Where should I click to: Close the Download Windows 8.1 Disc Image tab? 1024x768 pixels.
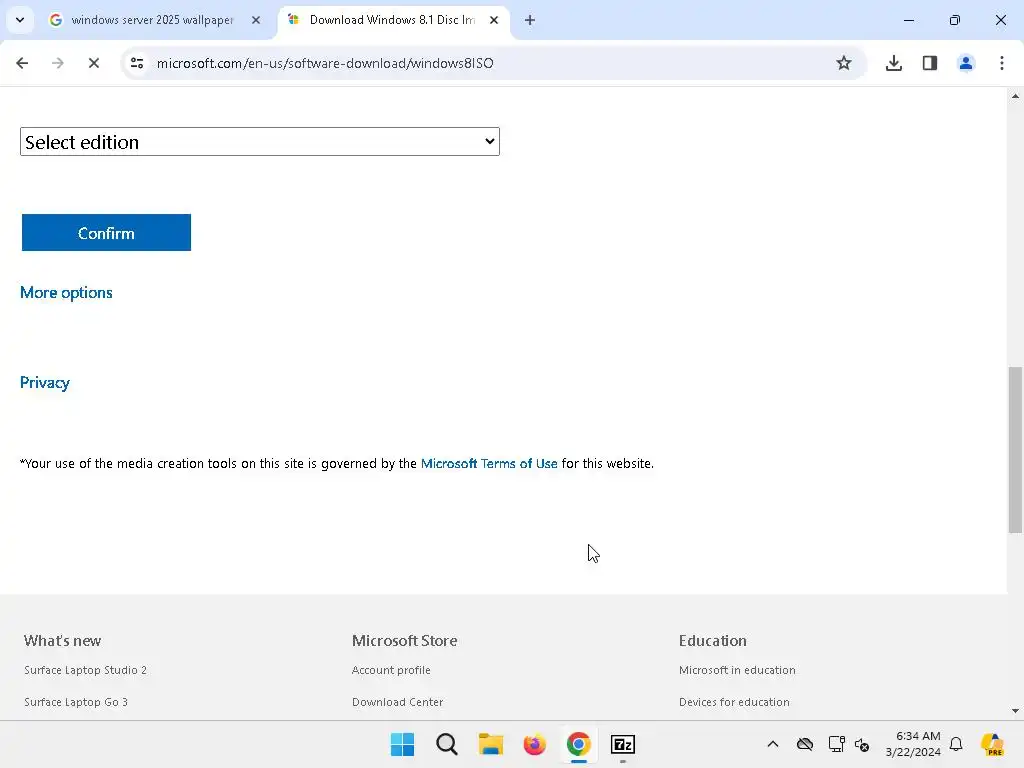coord(494,20)
